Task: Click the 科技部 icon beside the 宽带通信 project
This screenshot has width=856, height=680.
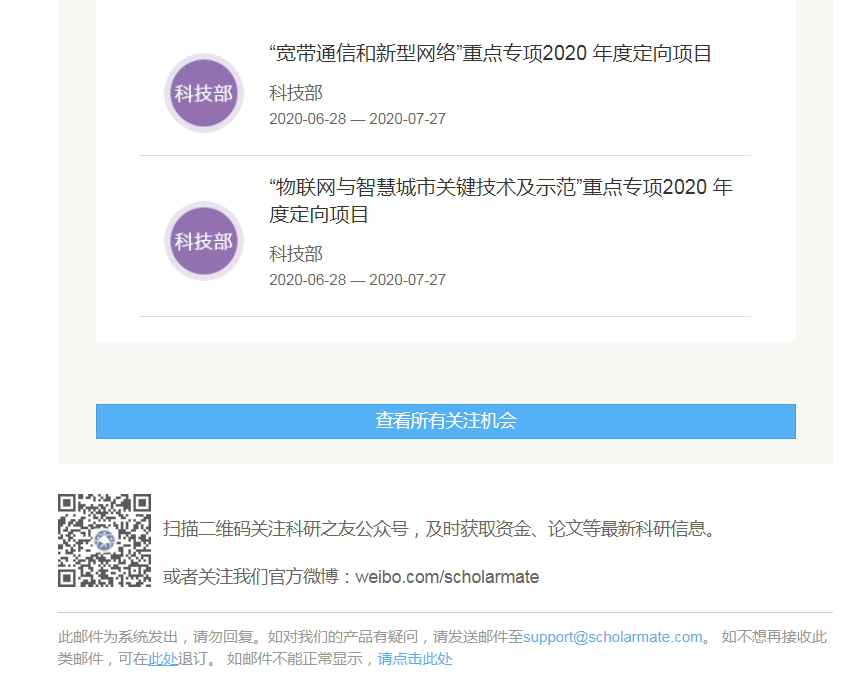Action: 204,93
